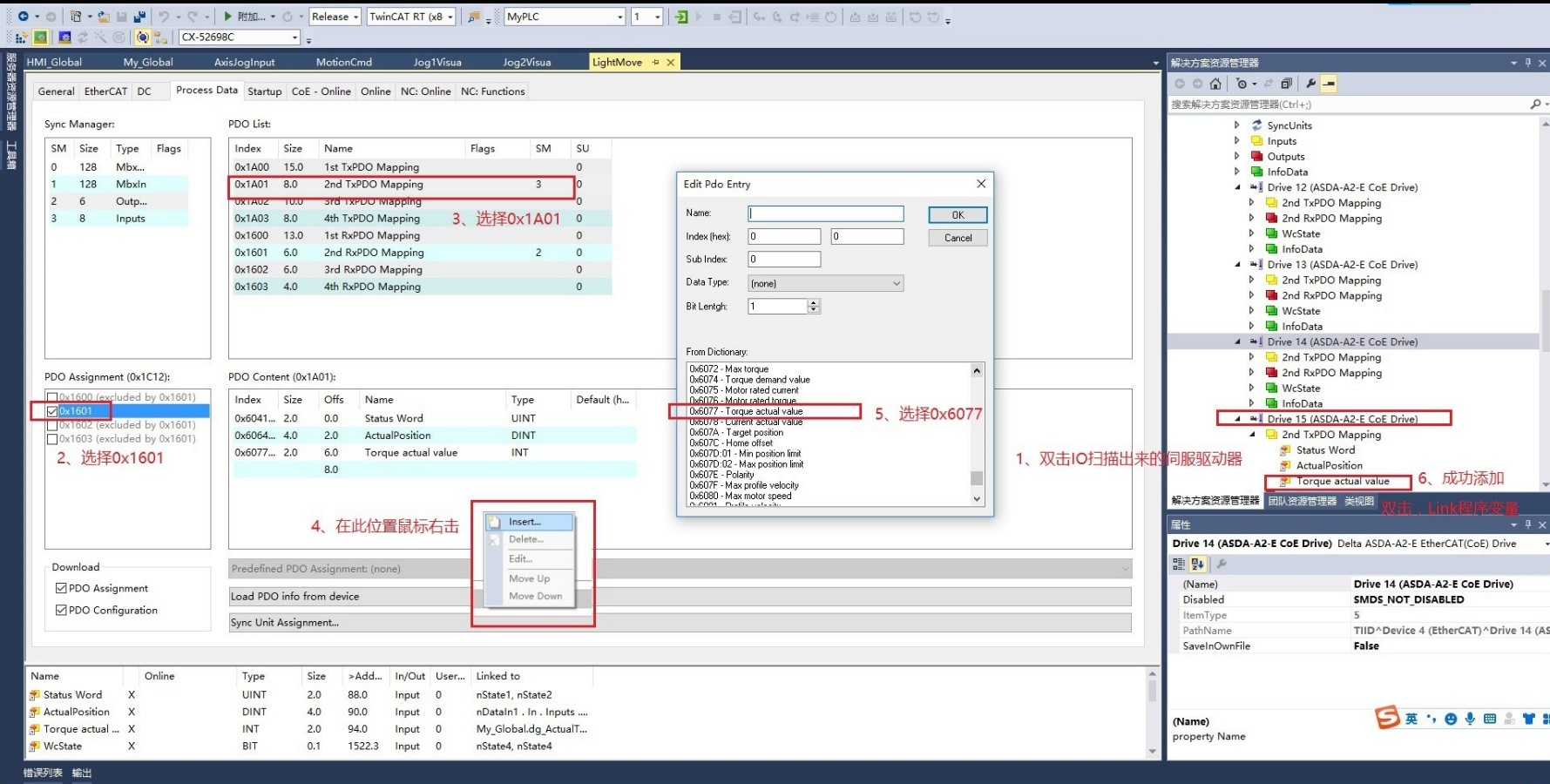The image size is (1550, 784).
Task: Click the From Dictionary list scrollbar
Action: point(977,434)
